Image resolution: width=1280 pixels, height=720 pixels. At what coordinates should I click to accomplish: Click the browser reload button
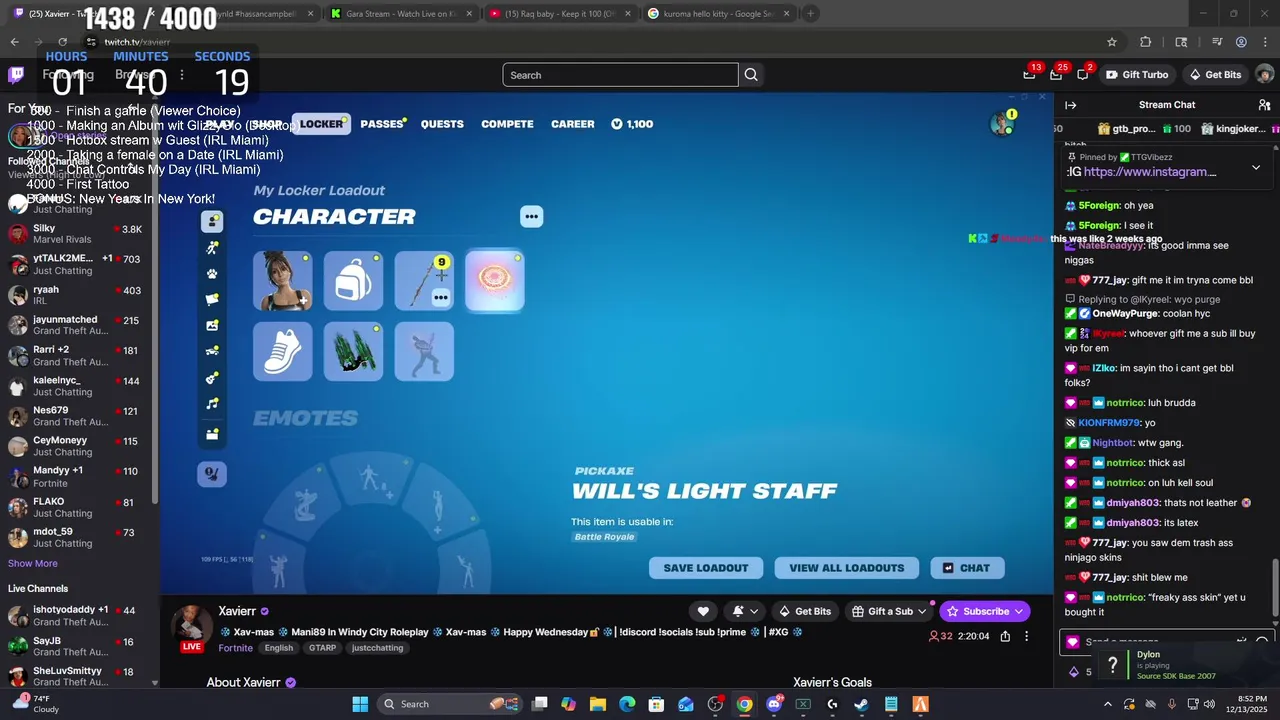tap(62, 42)
